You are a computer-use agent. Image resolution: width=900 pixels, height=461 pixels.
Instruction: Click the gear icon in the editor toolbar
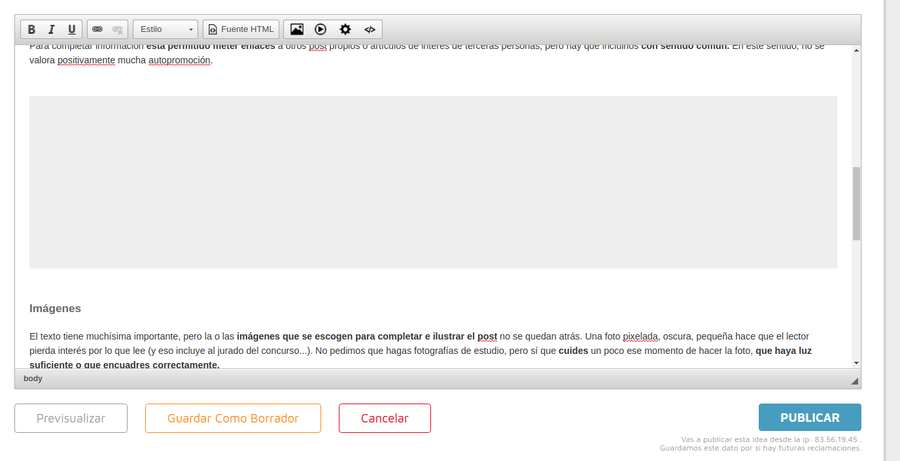[x=345, y=30]
